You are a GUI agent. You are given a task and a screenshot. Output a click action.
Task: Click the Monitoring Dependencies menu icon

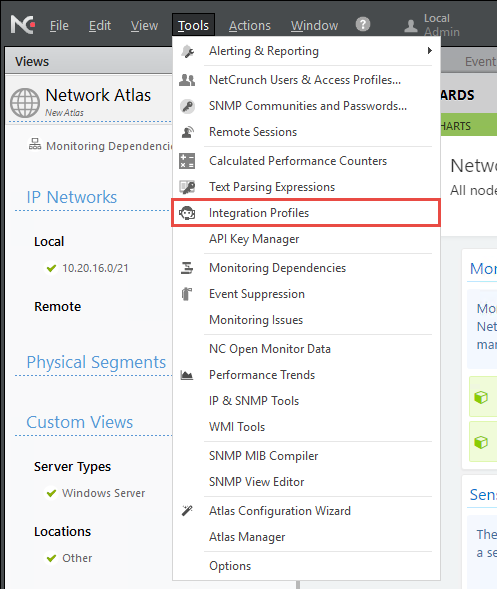tap(187, 268)
